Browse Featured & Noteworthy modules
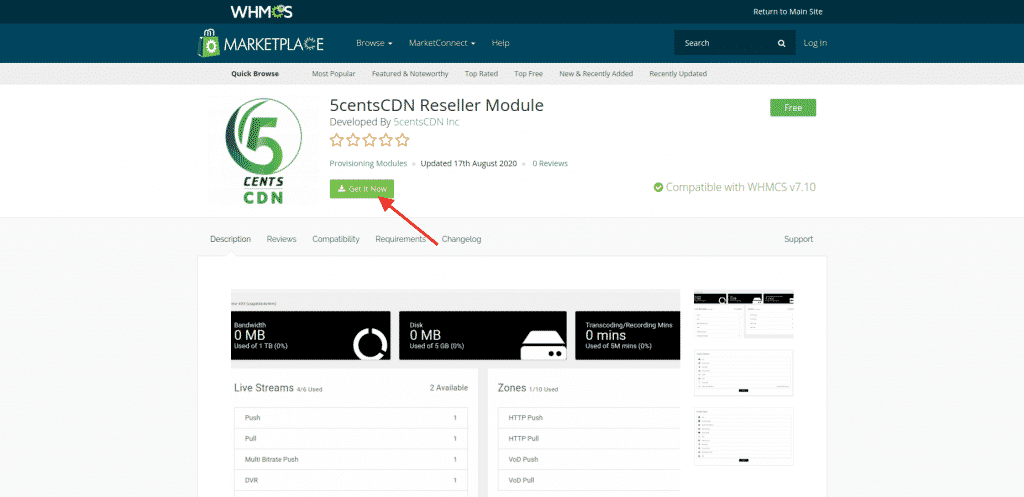The height and width of the screenshot is (497, 1024). tap(410, 74)
